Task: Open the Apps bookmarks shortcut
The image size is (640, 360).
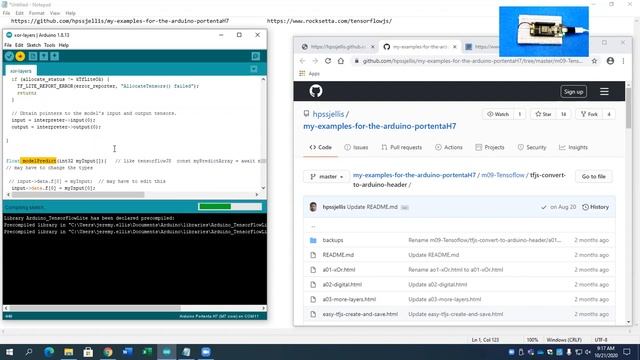Action: [309, 73]
